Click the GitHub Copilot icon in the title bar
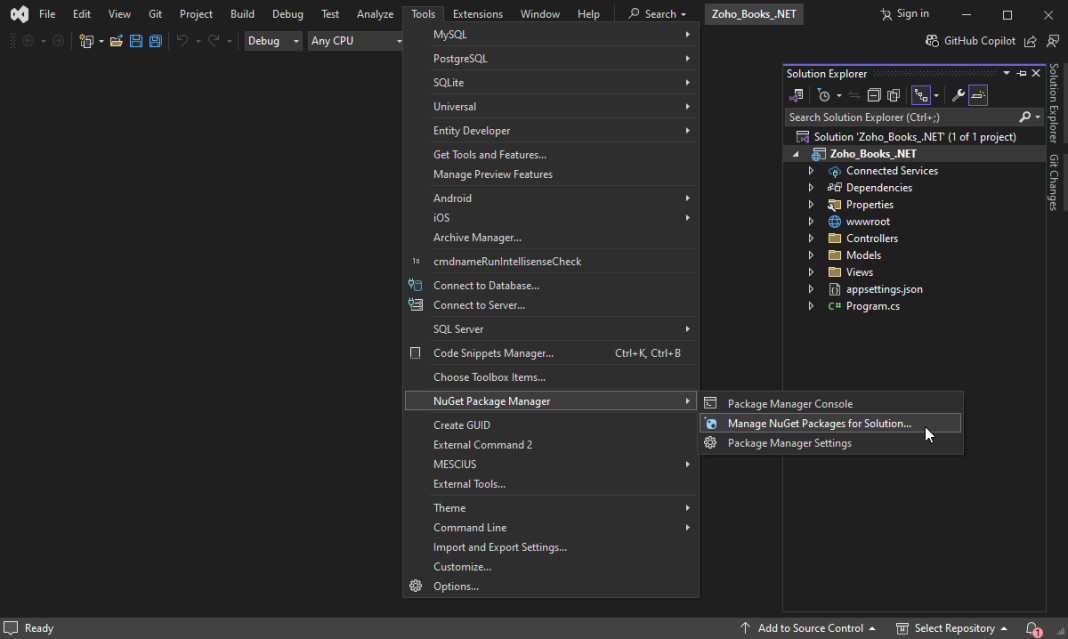The height and width of the screenshot is (639, 1068). [x=930, y=41]
